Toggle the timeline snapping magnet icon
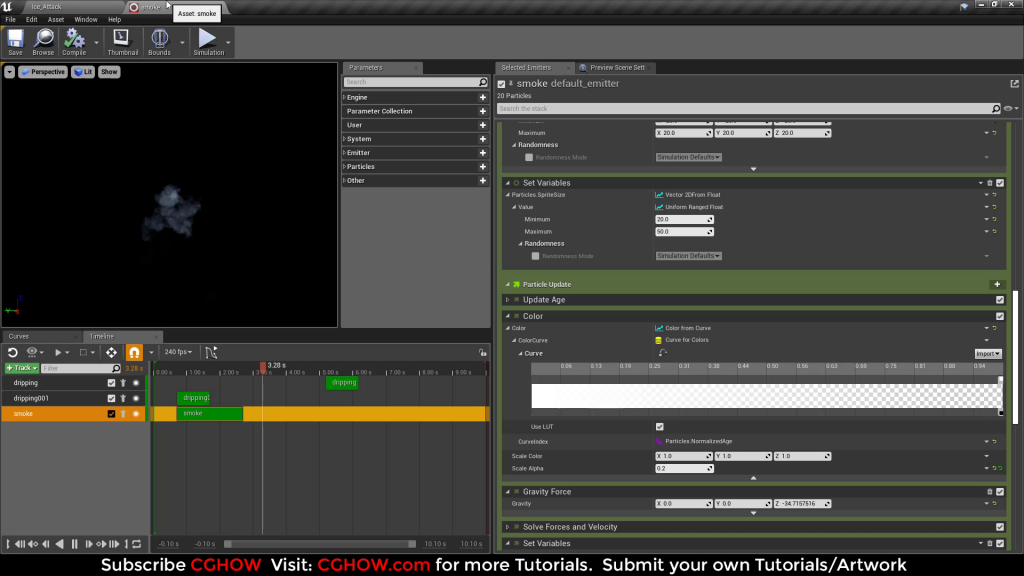 click(134, 353)
